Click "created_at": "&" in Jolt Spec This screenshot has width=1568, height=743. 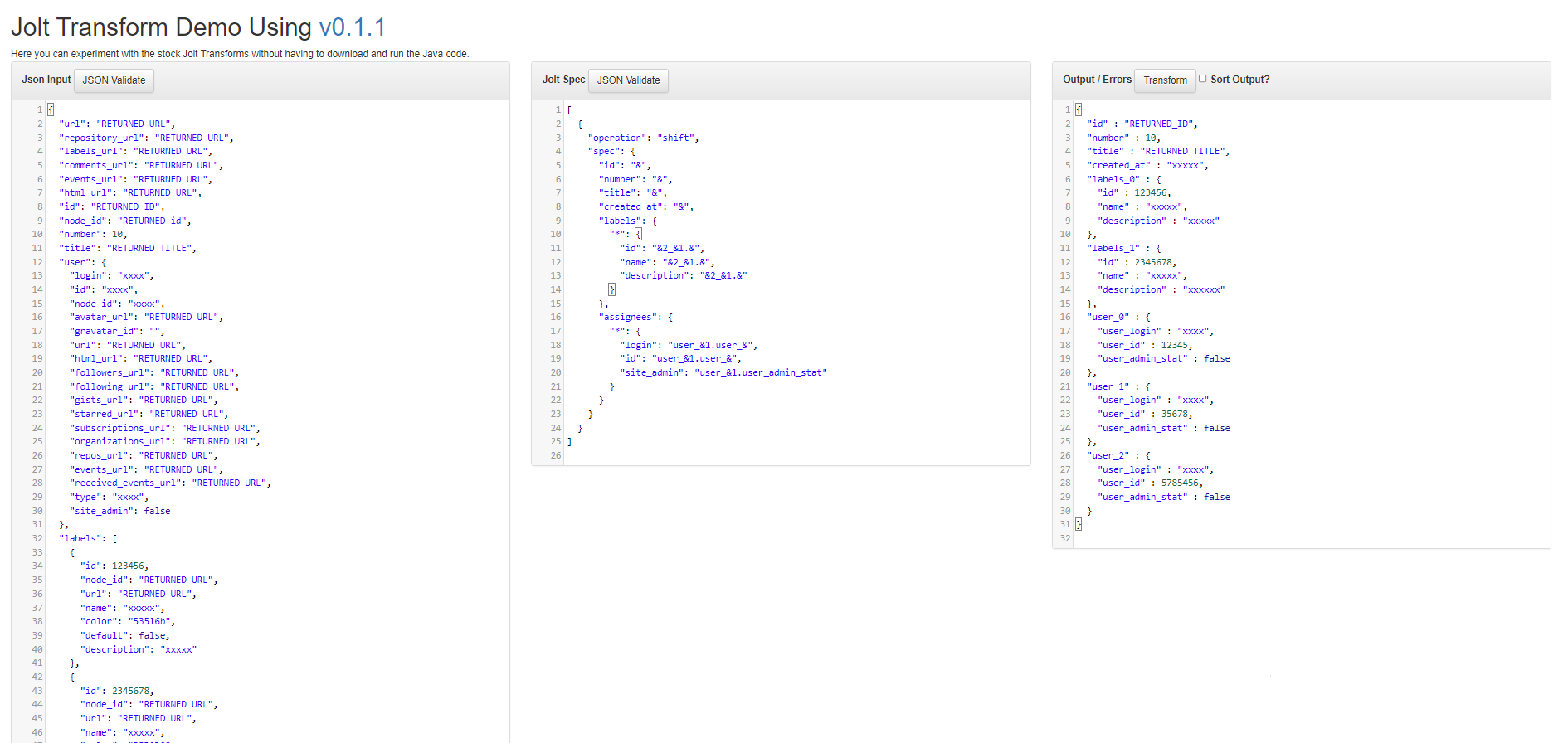click(645, 206)
